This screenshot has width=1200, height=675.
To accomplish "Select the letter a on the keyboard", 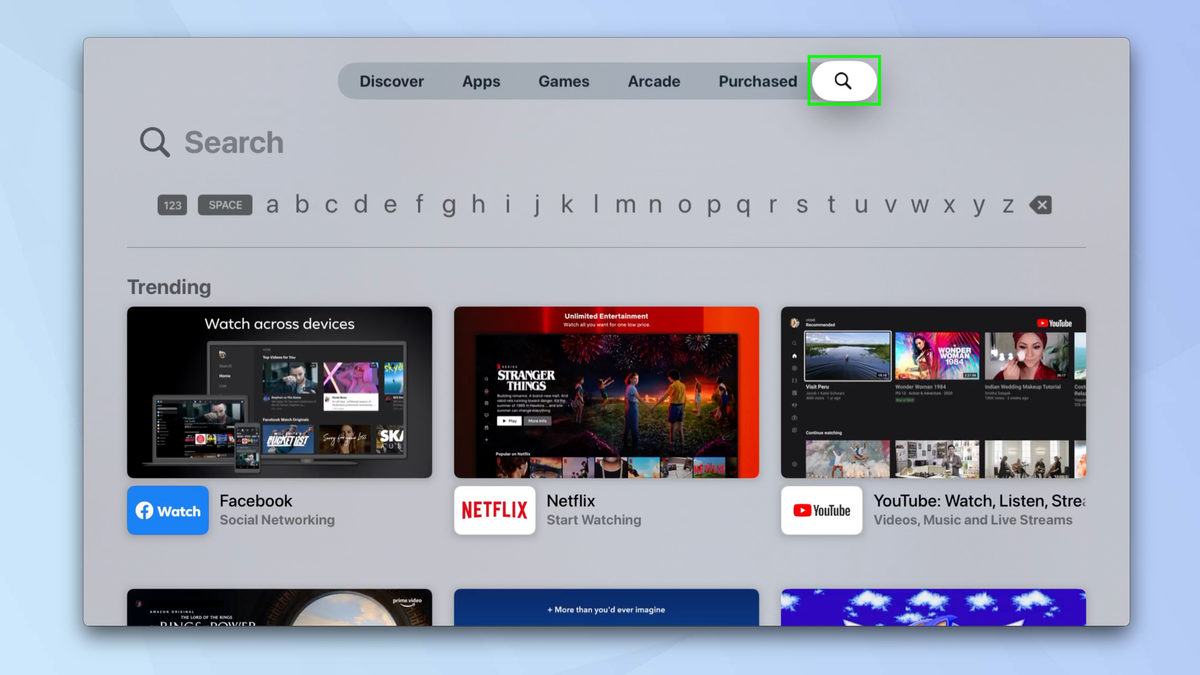I will (x=272, y=204).
